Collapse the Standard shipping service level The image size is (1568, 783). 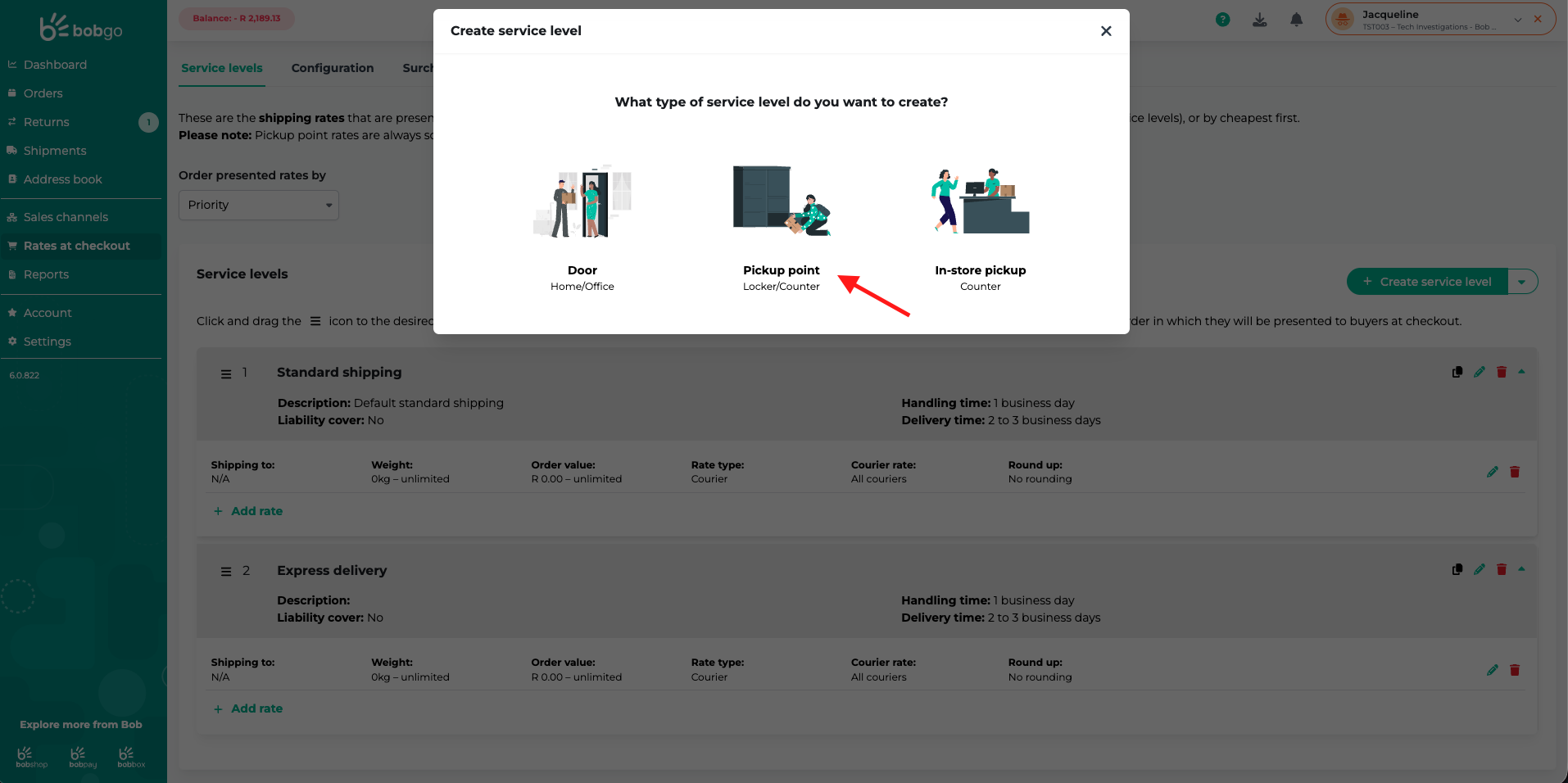click(1521, 372)
